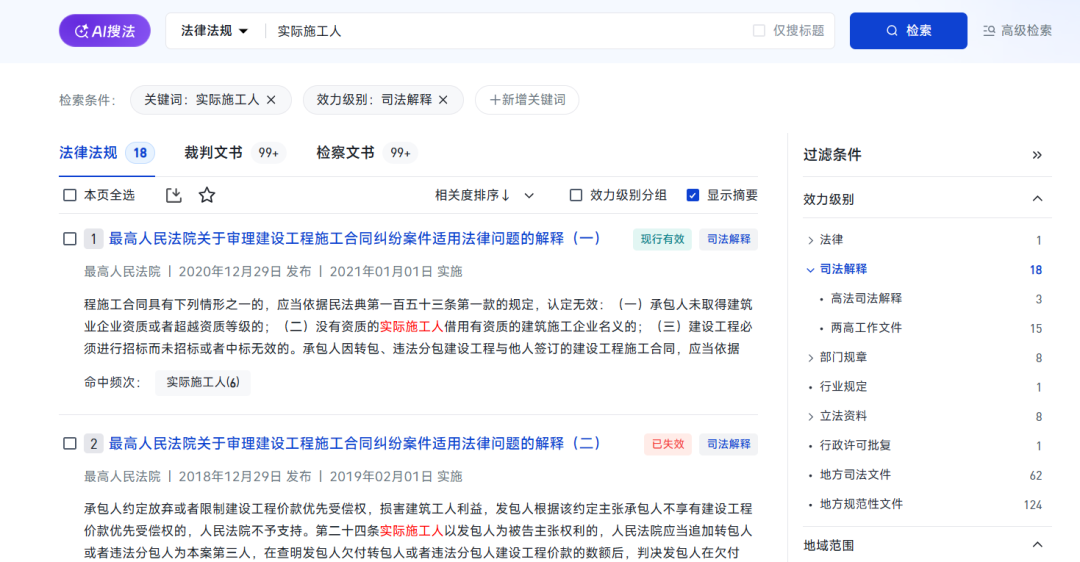This screenshot has height=562, width=1080.
Task: Click the 现行有效 status badge
Action: click(x=662, y=239)
